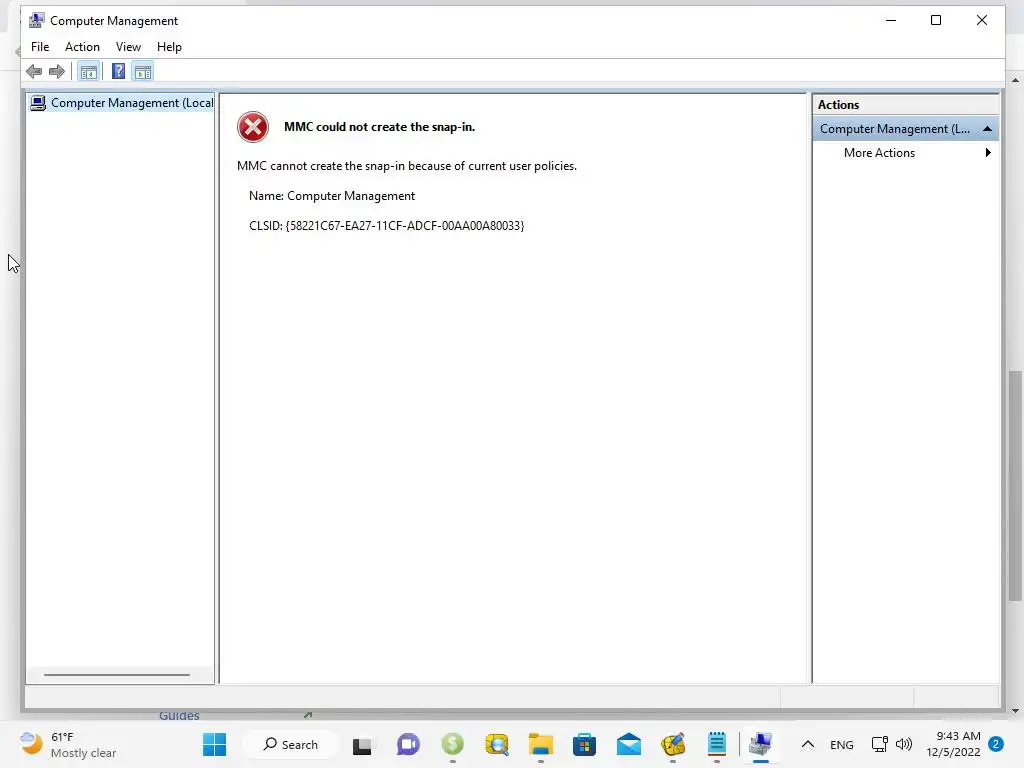The image size is (1024, 768).
Task: Minimize the Computer Management window
Action: [891, 20]
